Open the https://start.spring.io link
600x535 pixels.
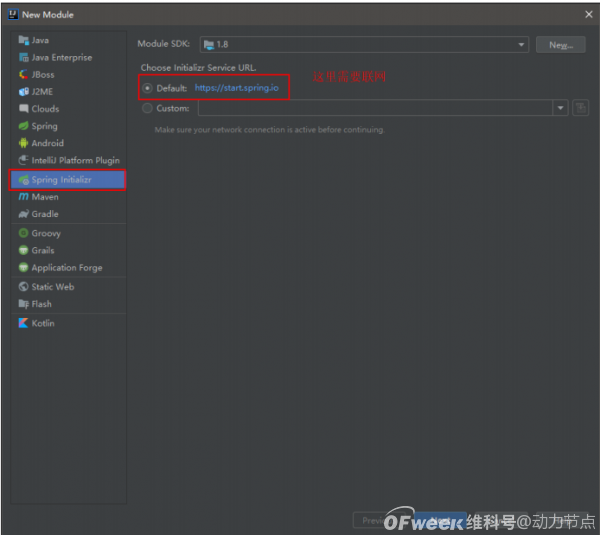236,88
